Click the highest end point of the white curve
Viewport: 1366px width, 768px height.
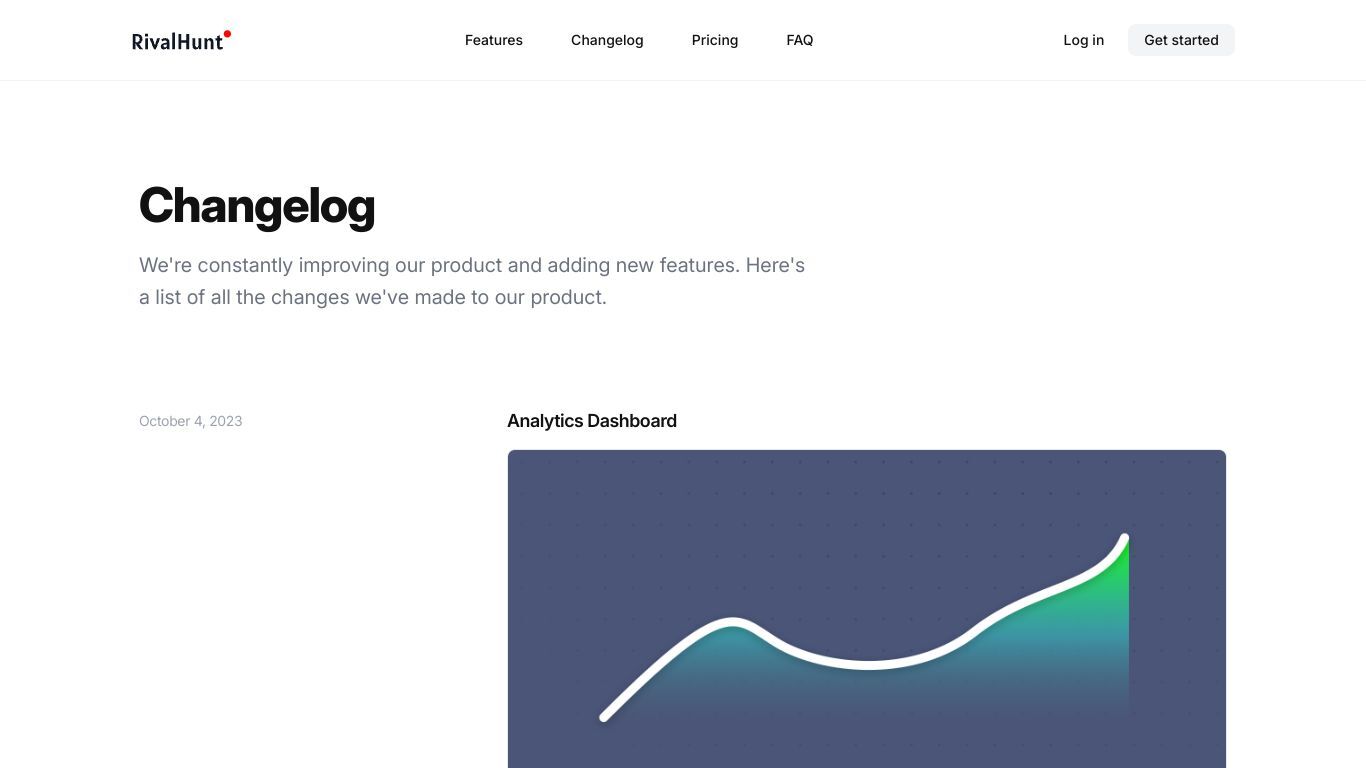(1124, 539)
